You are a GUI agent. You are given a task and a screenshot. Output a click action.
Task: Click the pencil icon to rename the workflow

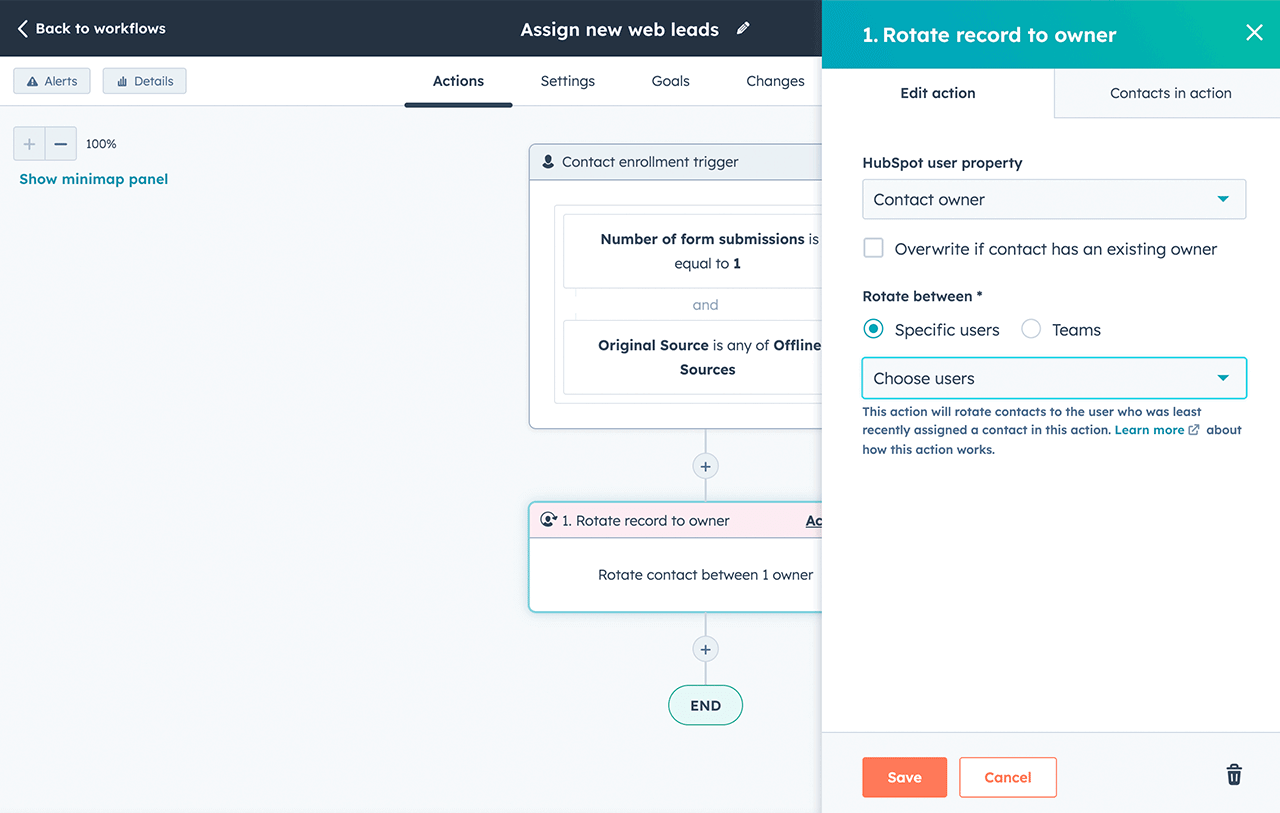[x=743, y=30]
